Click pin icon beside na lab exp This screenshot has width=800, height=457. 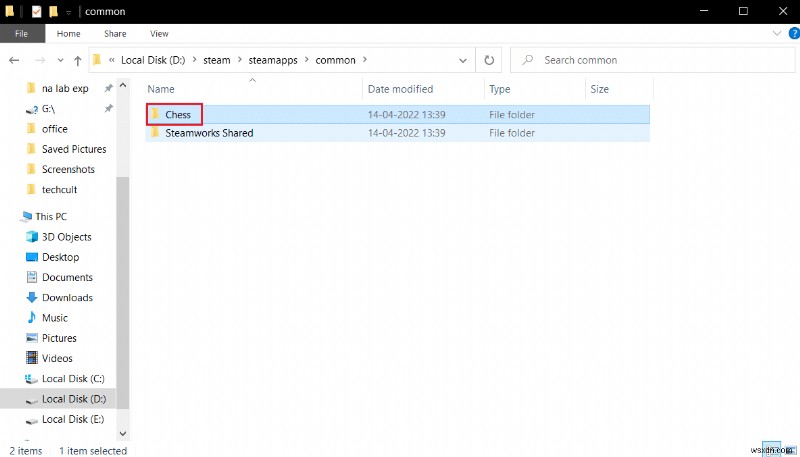[x=108, y=88]
